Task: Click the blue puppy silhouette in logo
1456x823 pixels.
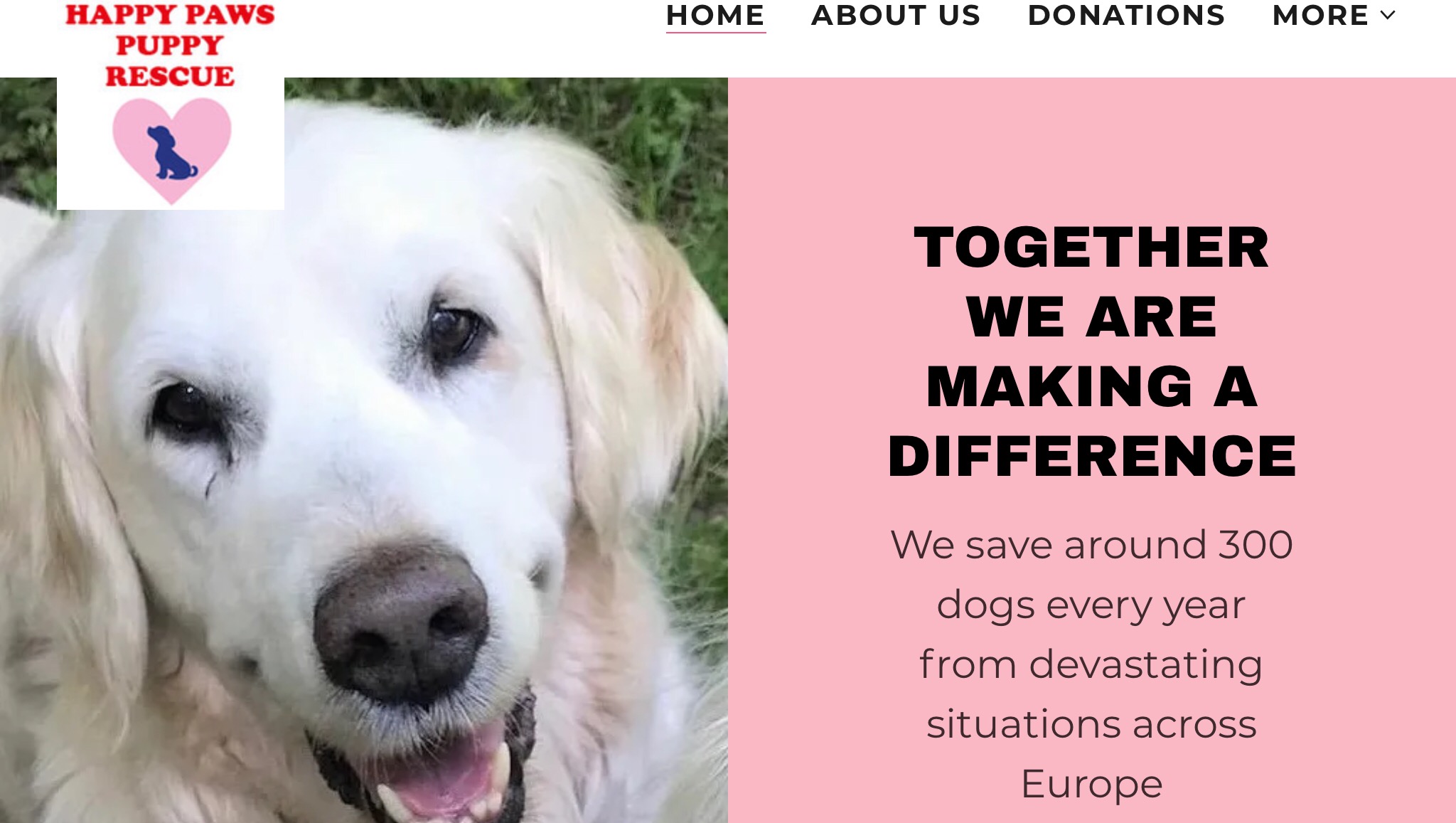Action: 171,152
